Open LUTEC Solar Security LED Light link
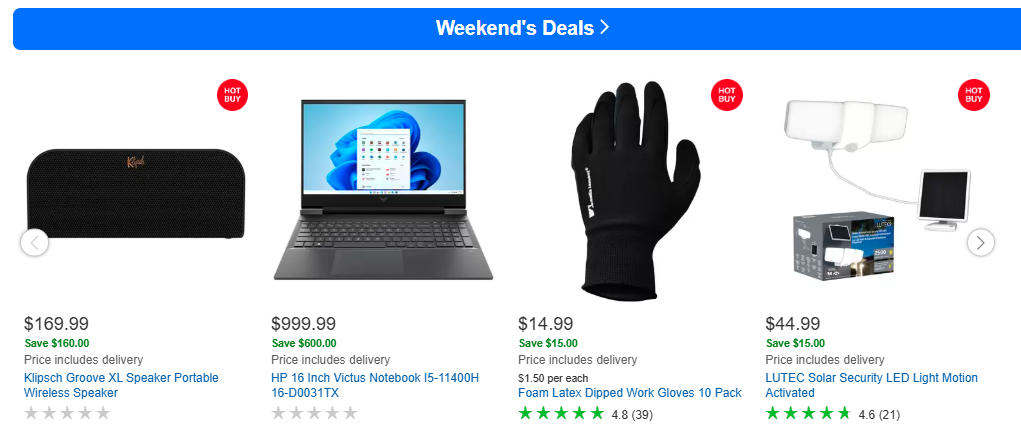This screenshot has width=1021, height=428. click(871, 385)
